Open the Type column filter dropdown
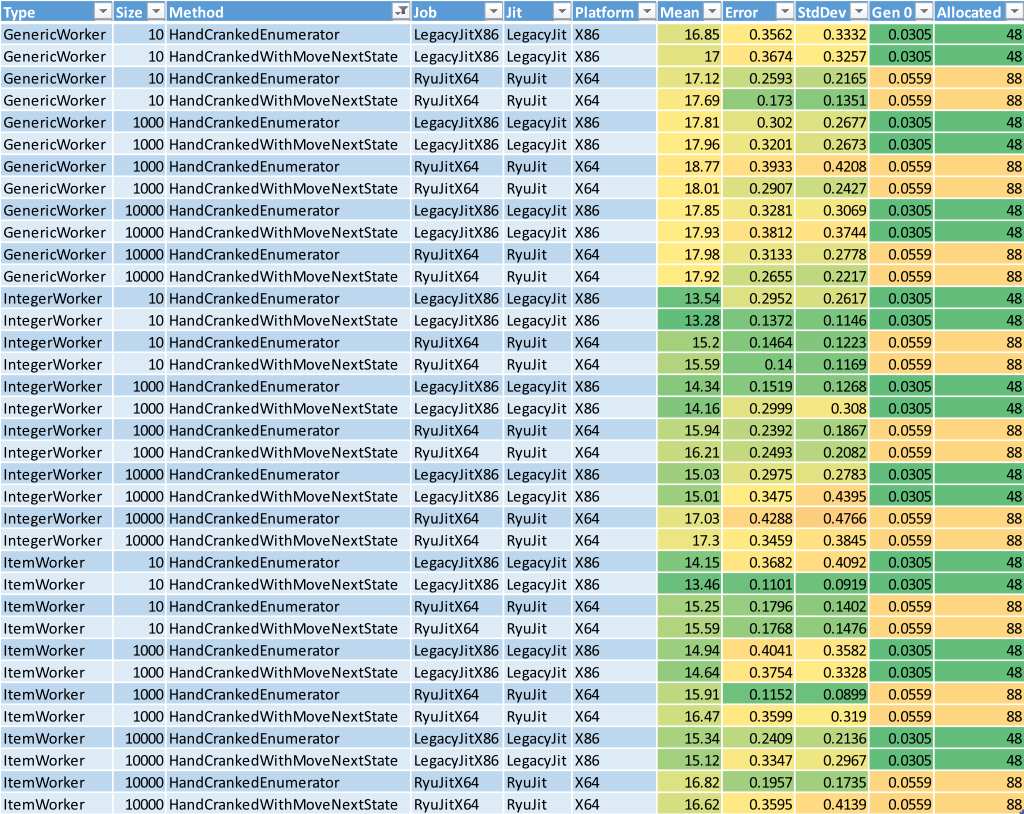This screenshot has height=814, width=1024. point(103,12)
